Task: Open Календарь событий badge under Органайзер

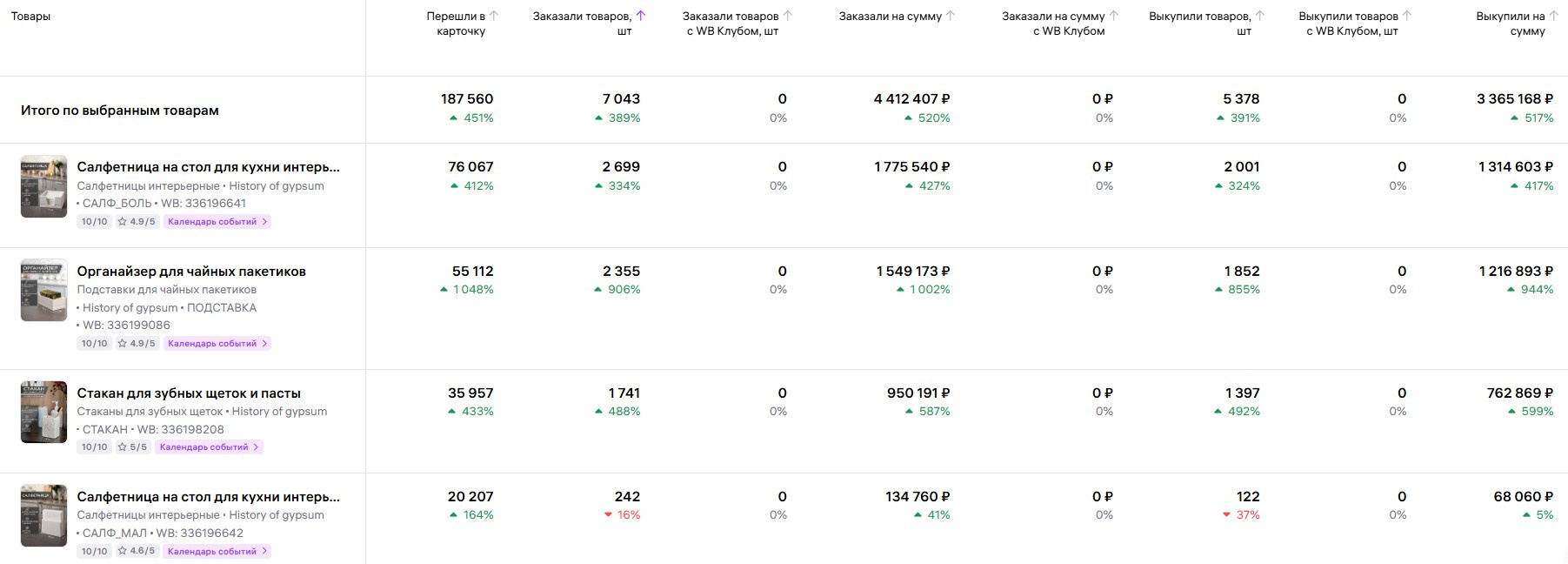Action: pyautogui.click(x=217, y=344)
